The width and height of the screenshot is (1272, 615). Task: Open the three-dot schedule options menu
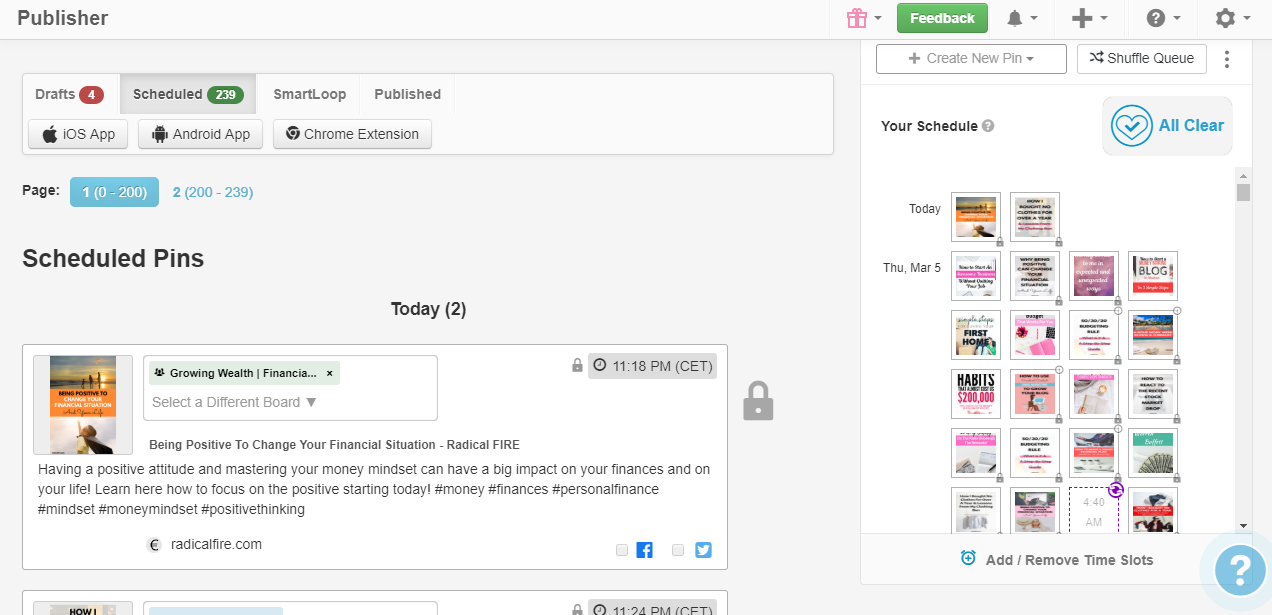[x=1227, y=59]
